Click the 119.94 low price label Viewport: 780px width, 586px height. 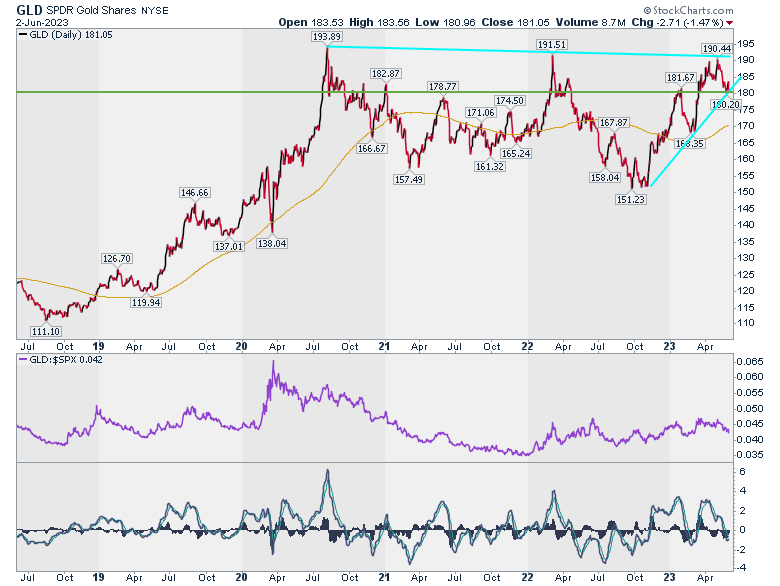pyautogui.click(x=146, y=302)
